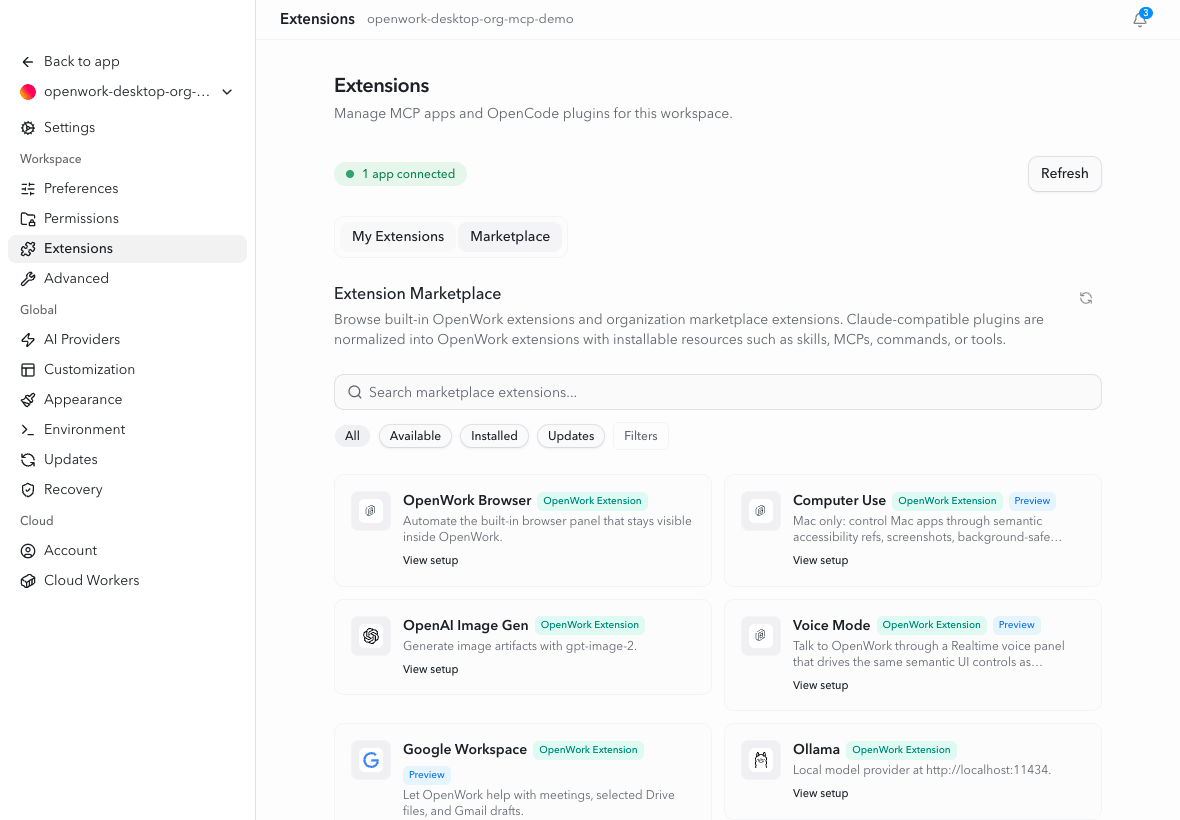Click the Refresh button
The image size is (1180, 820).
click(1065, 174)
